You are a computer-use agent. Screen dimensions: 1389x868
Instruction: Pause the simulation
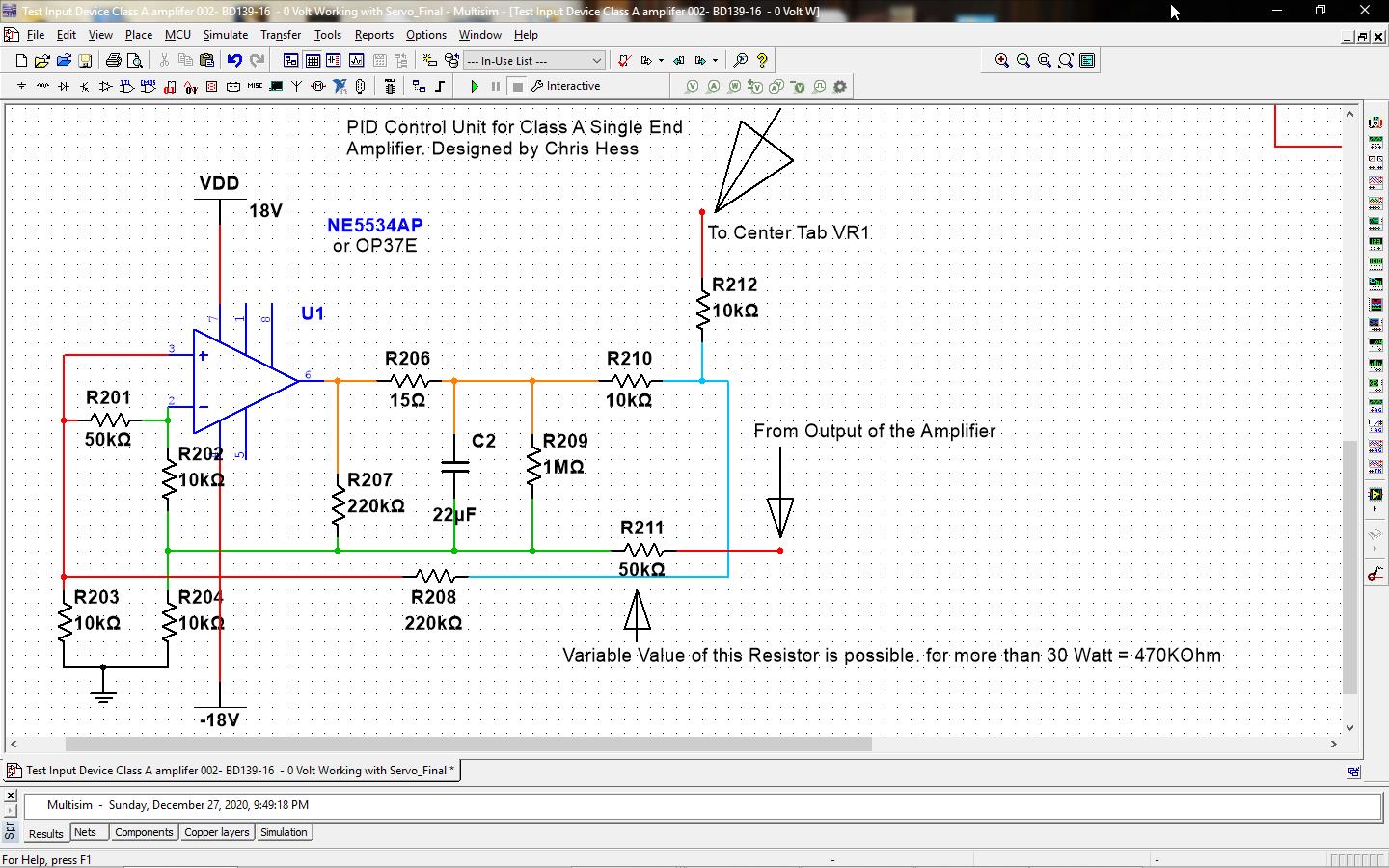click(x=496, y=86)
